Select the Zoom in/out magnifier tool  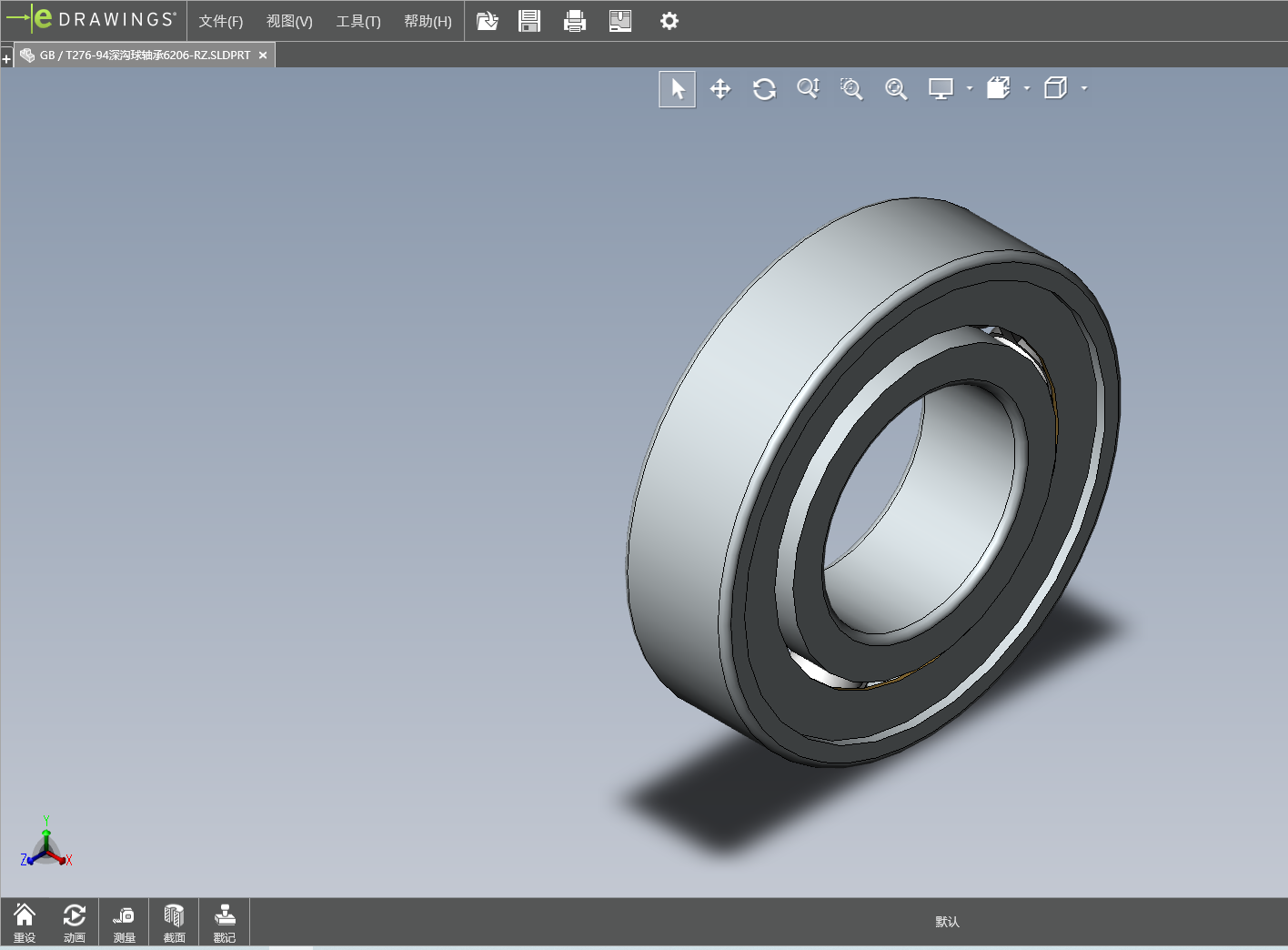(x=808, y=89)
